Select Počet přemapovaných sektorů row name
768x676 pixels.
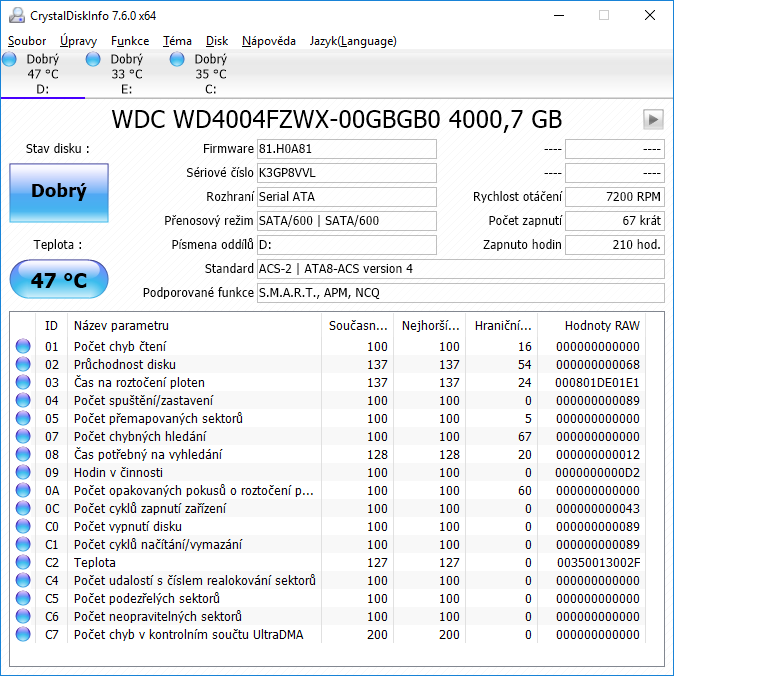(x=158, y=419)
